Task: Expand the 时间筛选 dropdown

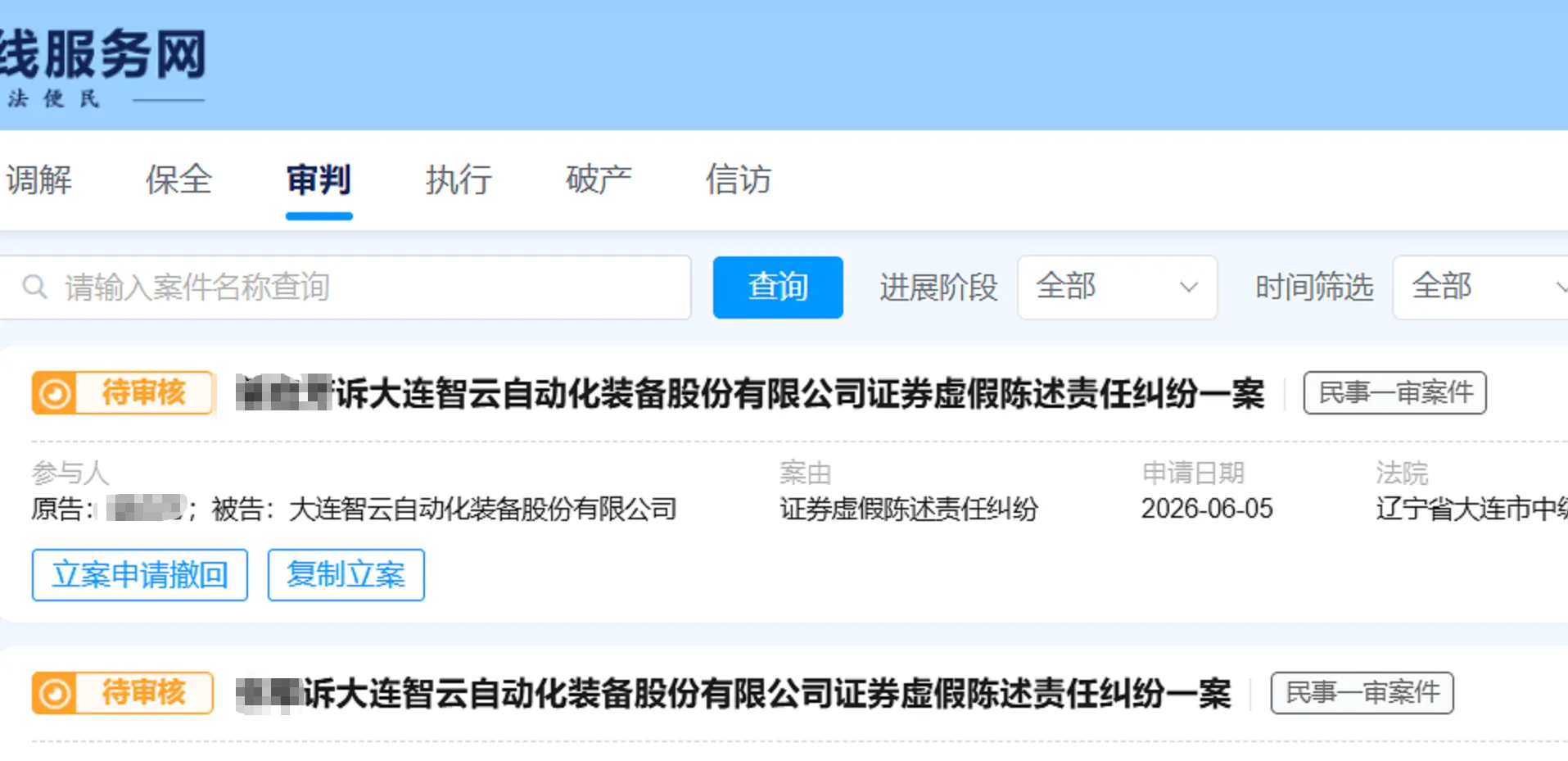Action: [1480, 288]
